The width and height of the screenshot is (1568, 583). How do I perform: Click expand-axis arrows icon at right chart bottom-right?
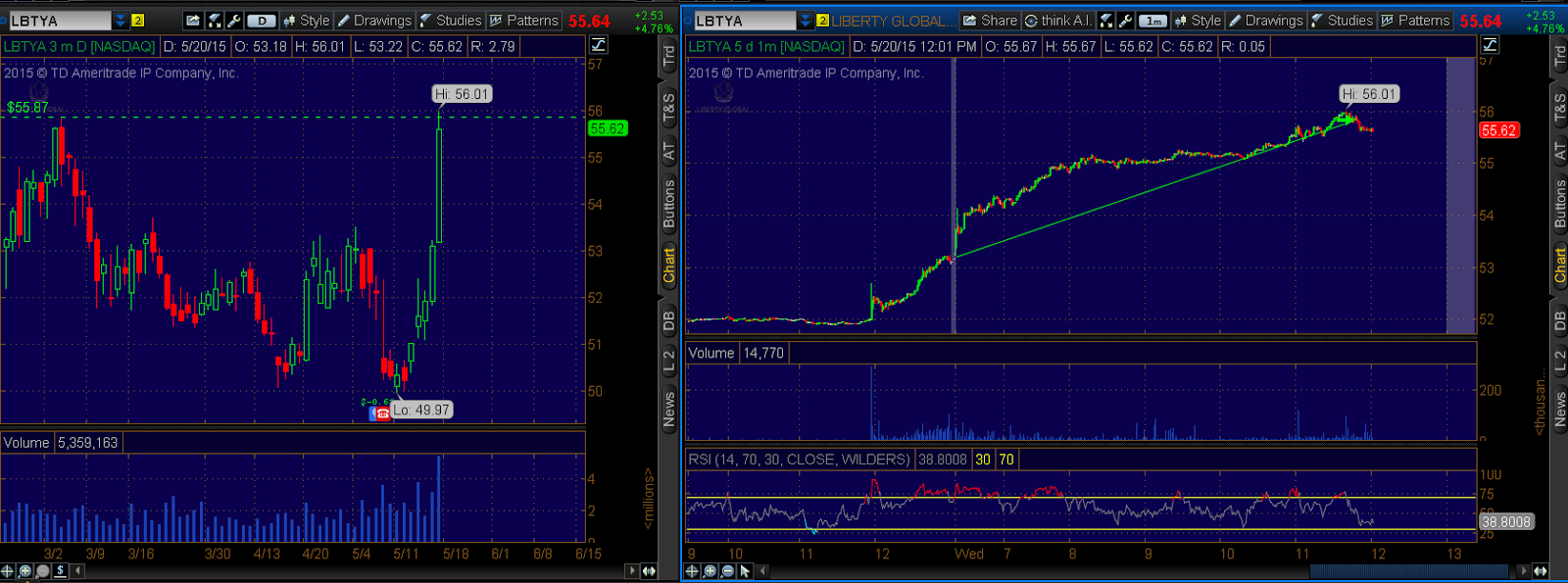1541,570
